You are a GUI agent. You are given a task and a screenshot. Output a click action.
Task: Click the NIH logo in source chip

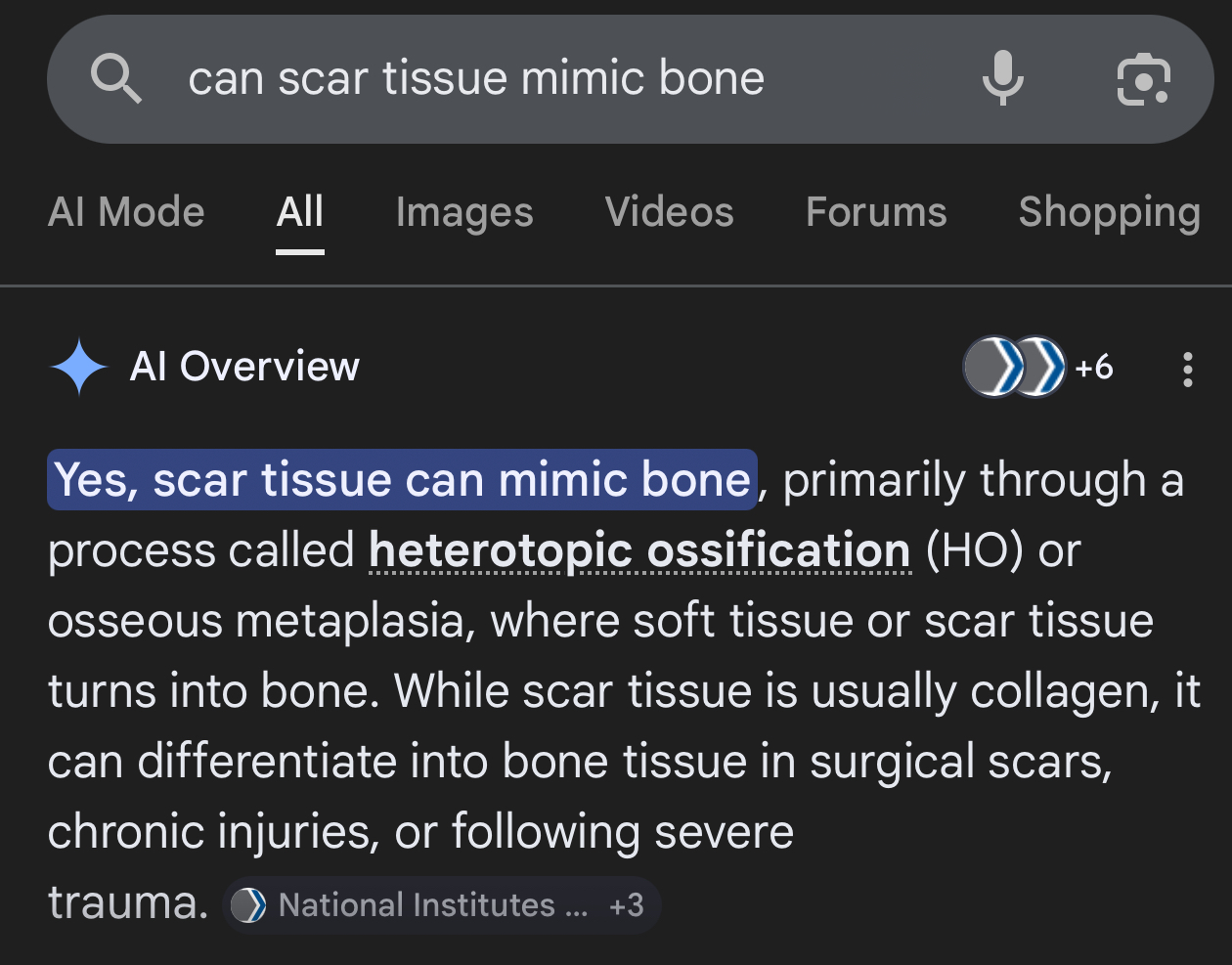248,905
